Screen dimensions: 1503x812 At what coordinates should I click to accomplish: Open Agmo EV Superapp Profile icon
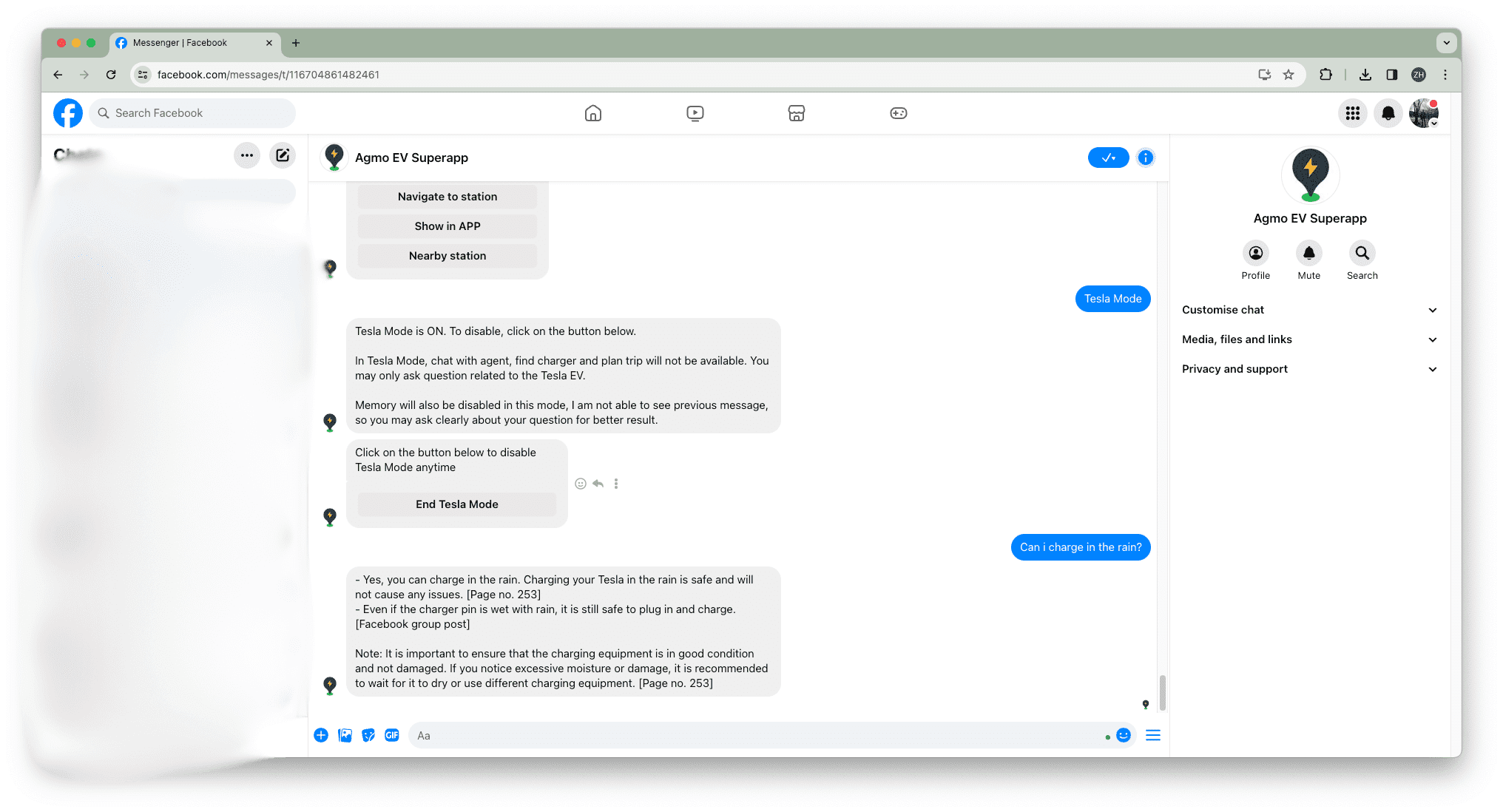(1256, 254)
